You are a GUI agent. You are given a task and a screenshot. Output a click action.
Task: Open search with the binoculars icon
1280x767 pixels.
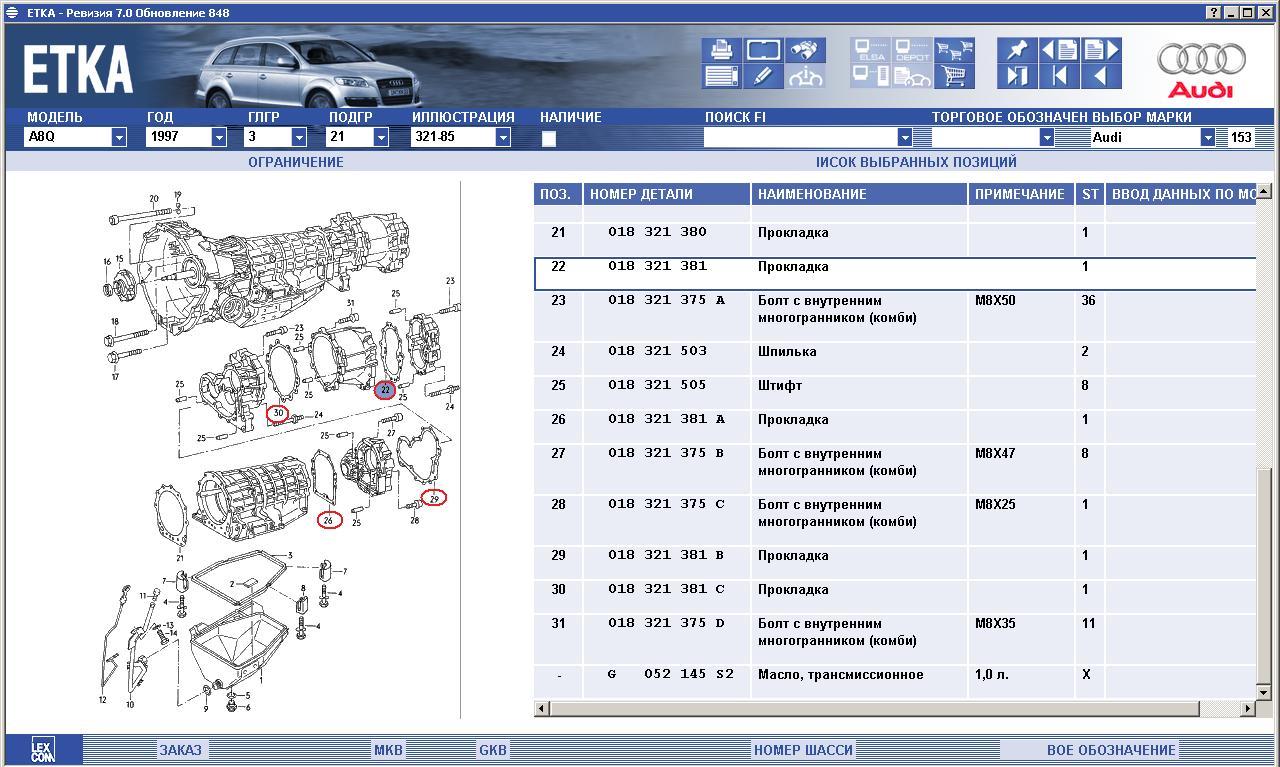[805, 50]
